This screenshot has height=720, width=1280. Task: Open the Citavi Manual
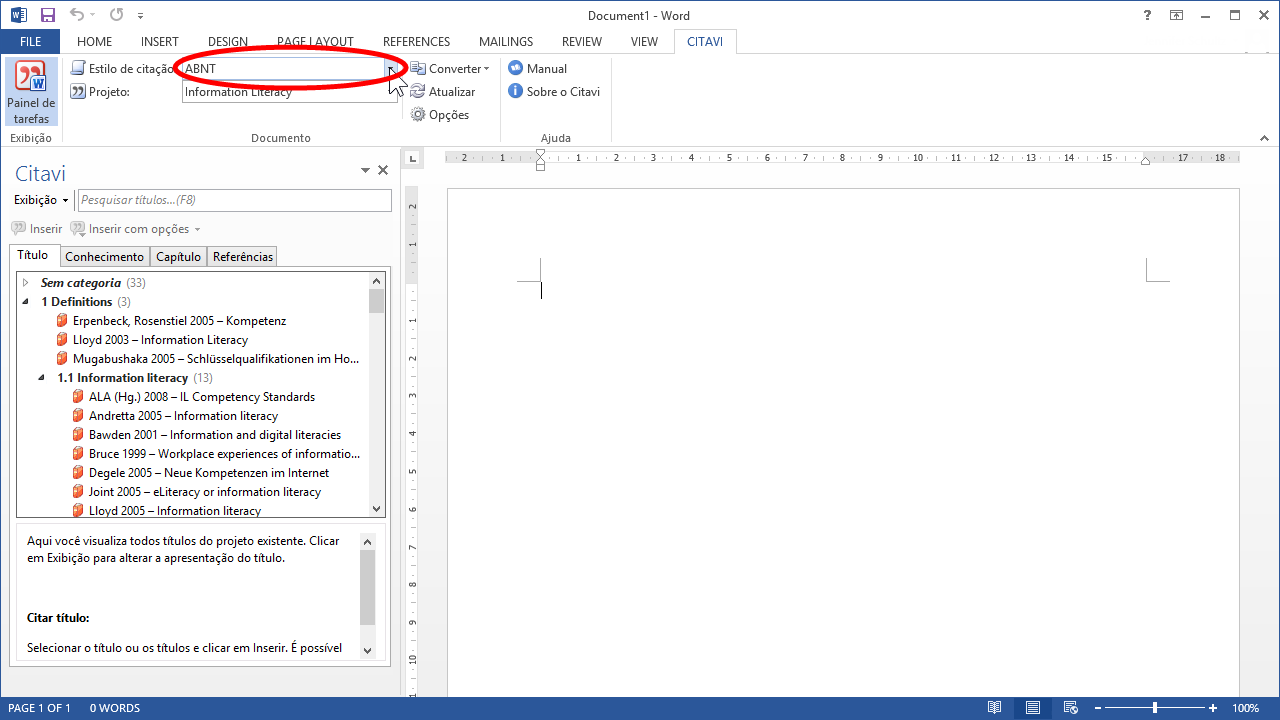pos(538,69)
